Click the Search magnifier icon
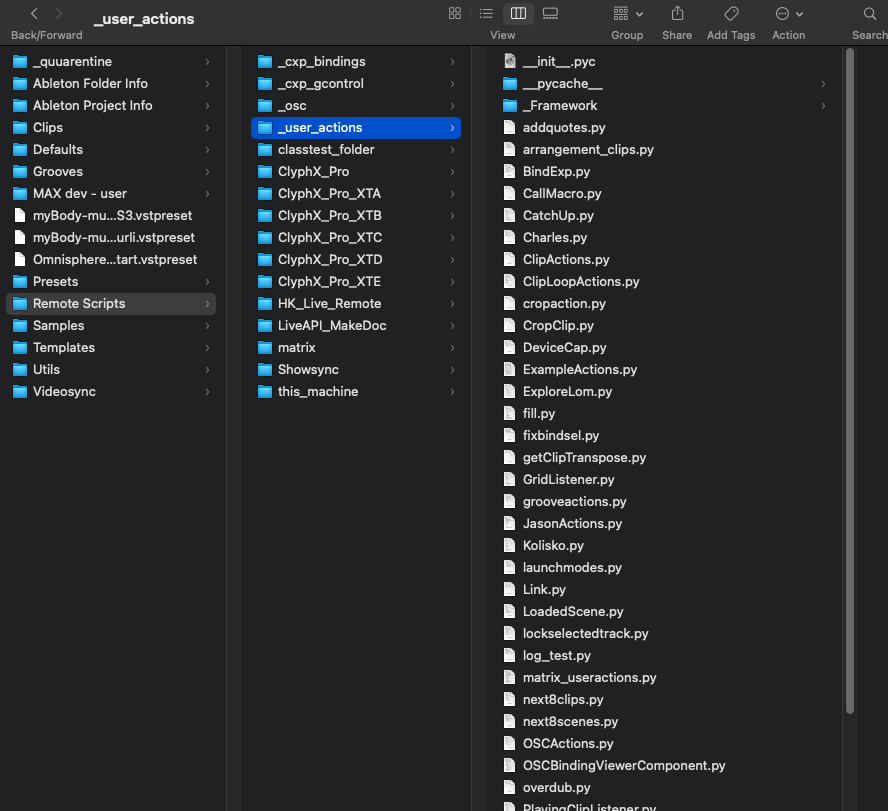 point(869,13)
